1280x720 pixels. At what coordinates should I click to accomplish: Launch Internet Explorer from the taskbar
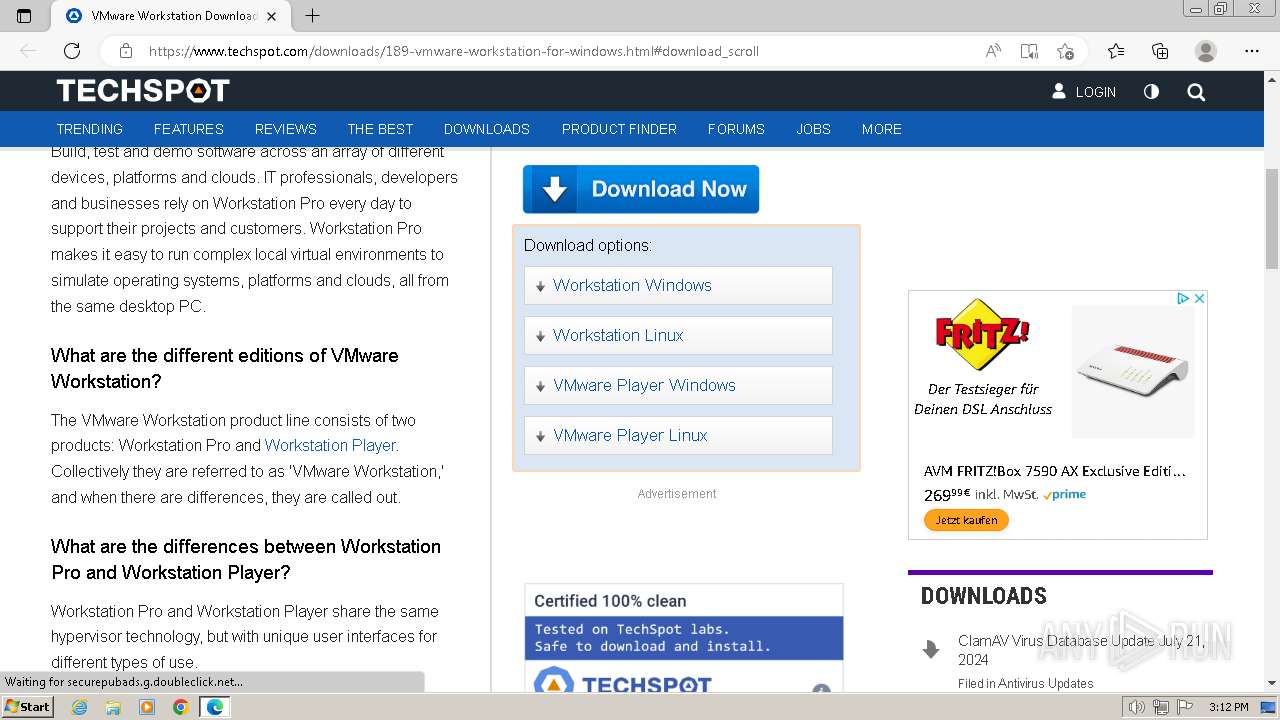click(x=79, y=707)
